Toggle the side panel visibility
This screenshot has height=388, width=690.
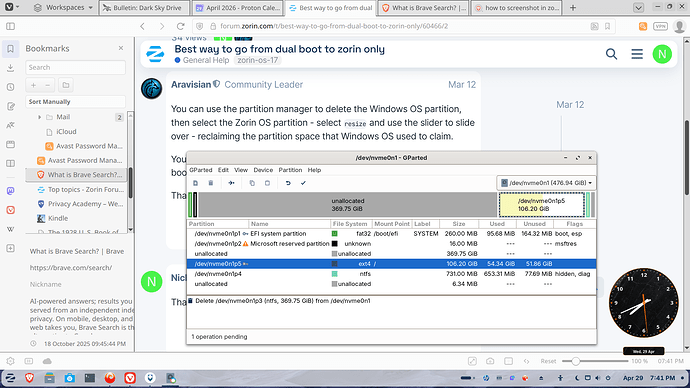point(11,26)
